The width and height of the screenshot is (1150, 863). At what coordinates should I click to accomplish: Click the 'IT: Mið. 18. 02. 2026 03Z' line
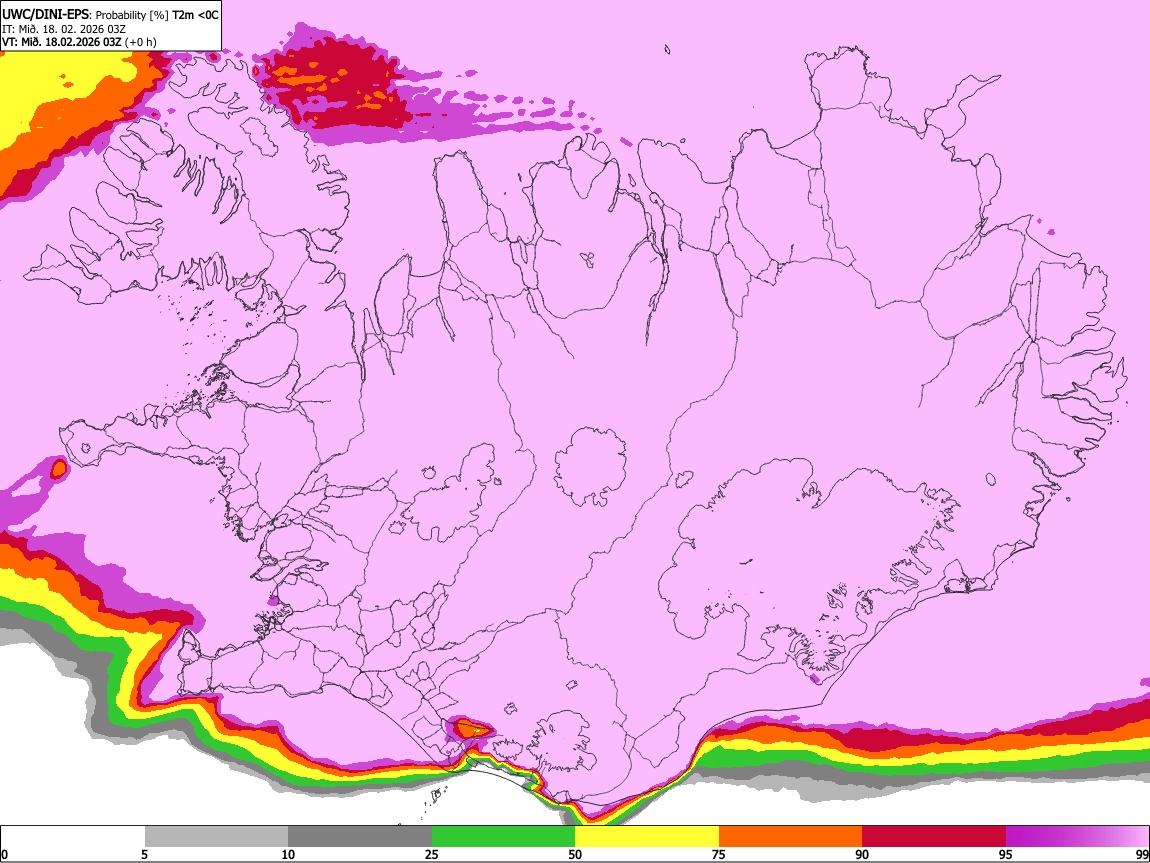point(64,29)
